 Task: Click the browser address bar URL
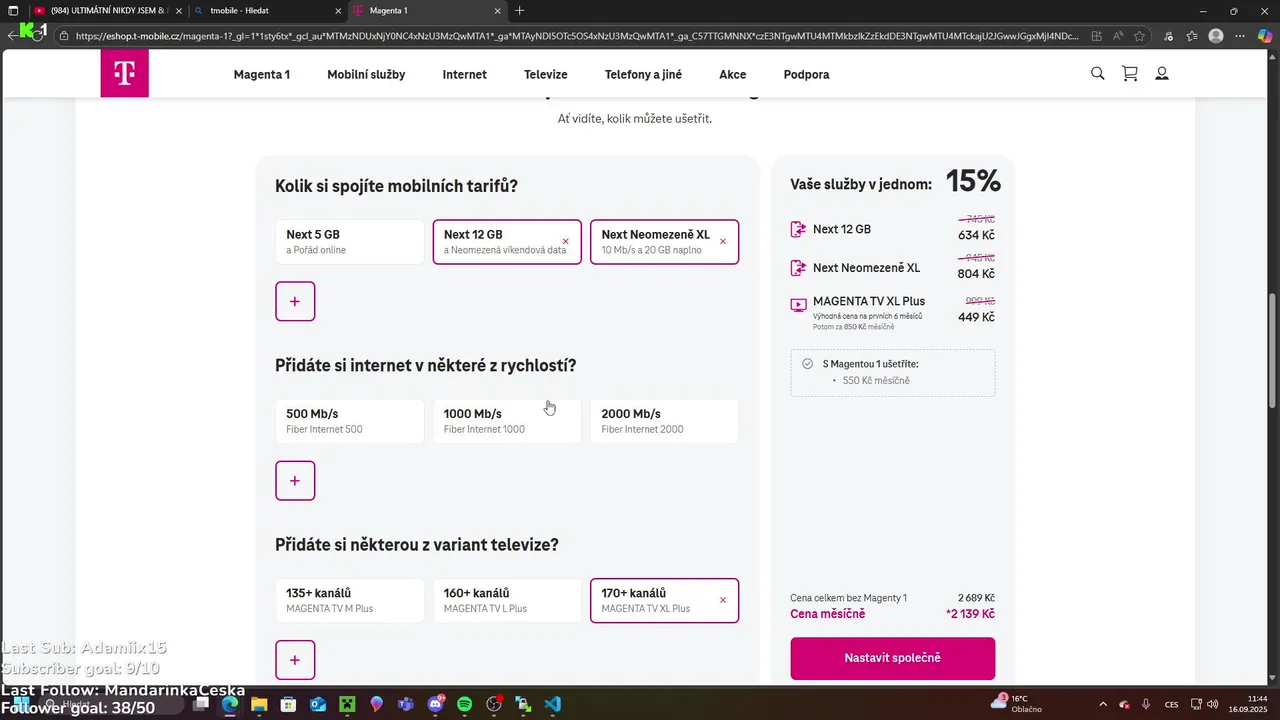click(x=577, y=36)
